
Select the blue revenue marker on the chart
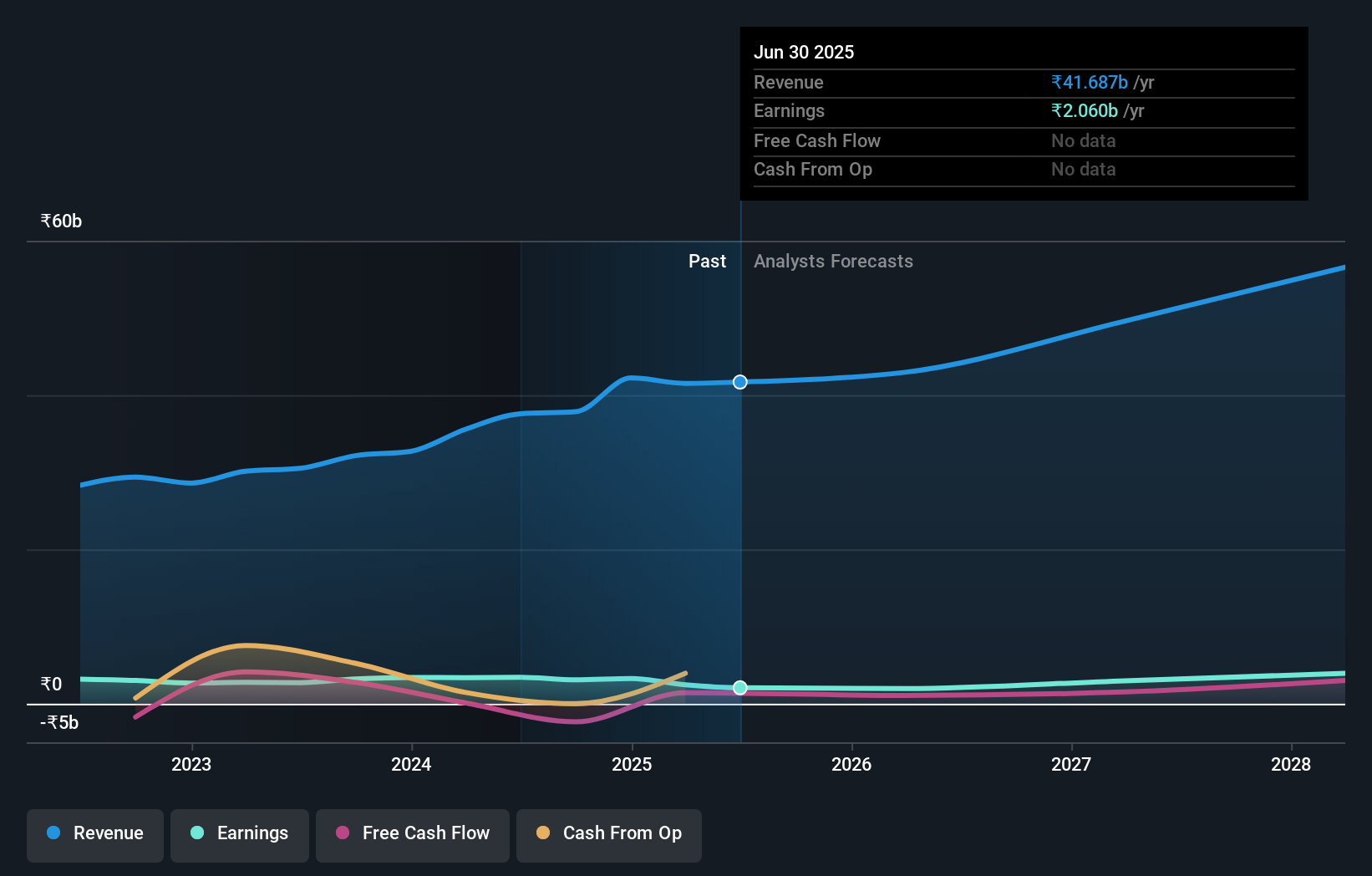pos(739,382)
